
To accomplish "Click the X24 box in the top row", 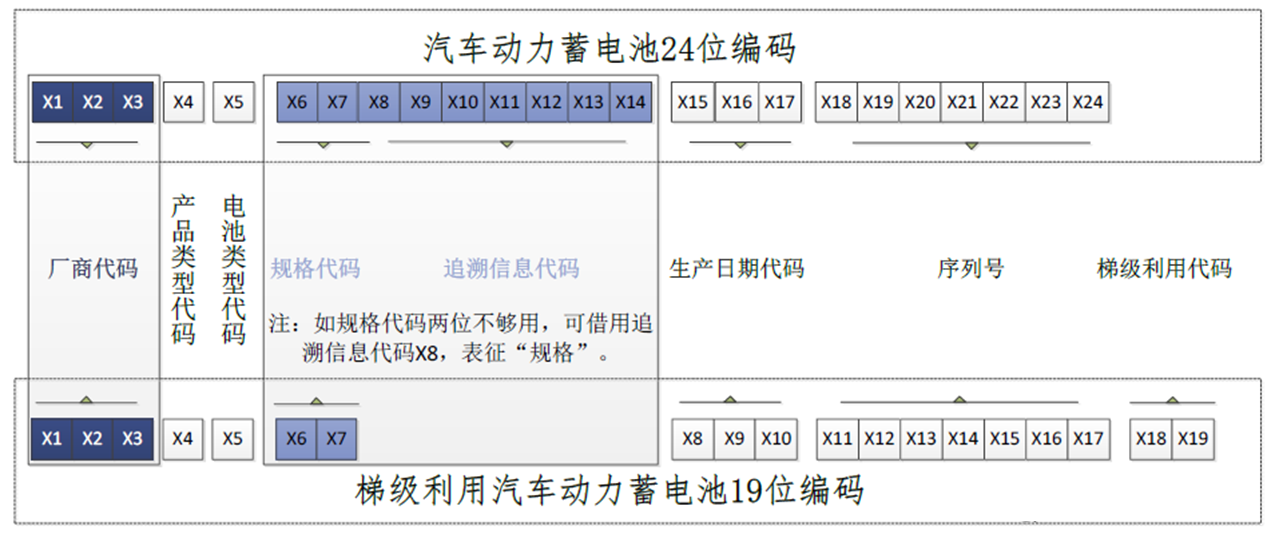I will pyautogui.click(x=1087, y=102).
